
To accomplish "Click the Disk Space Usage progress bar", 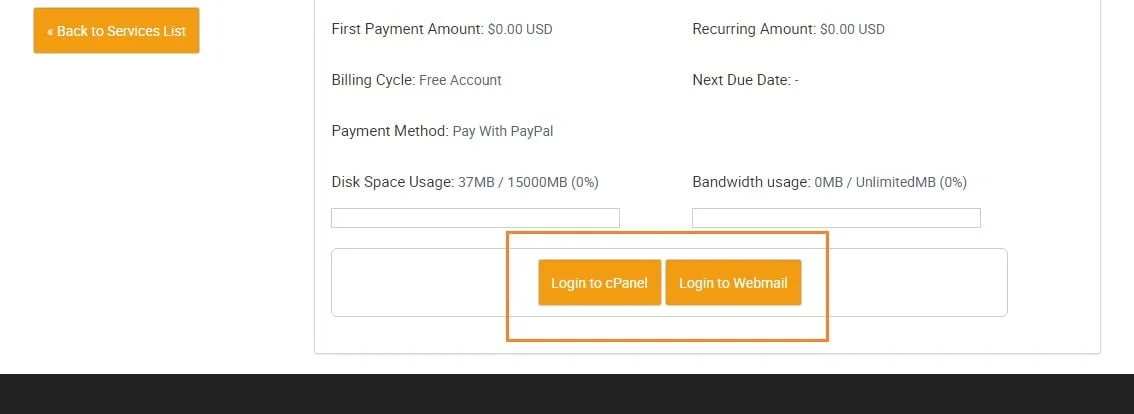I will point(475,218).
